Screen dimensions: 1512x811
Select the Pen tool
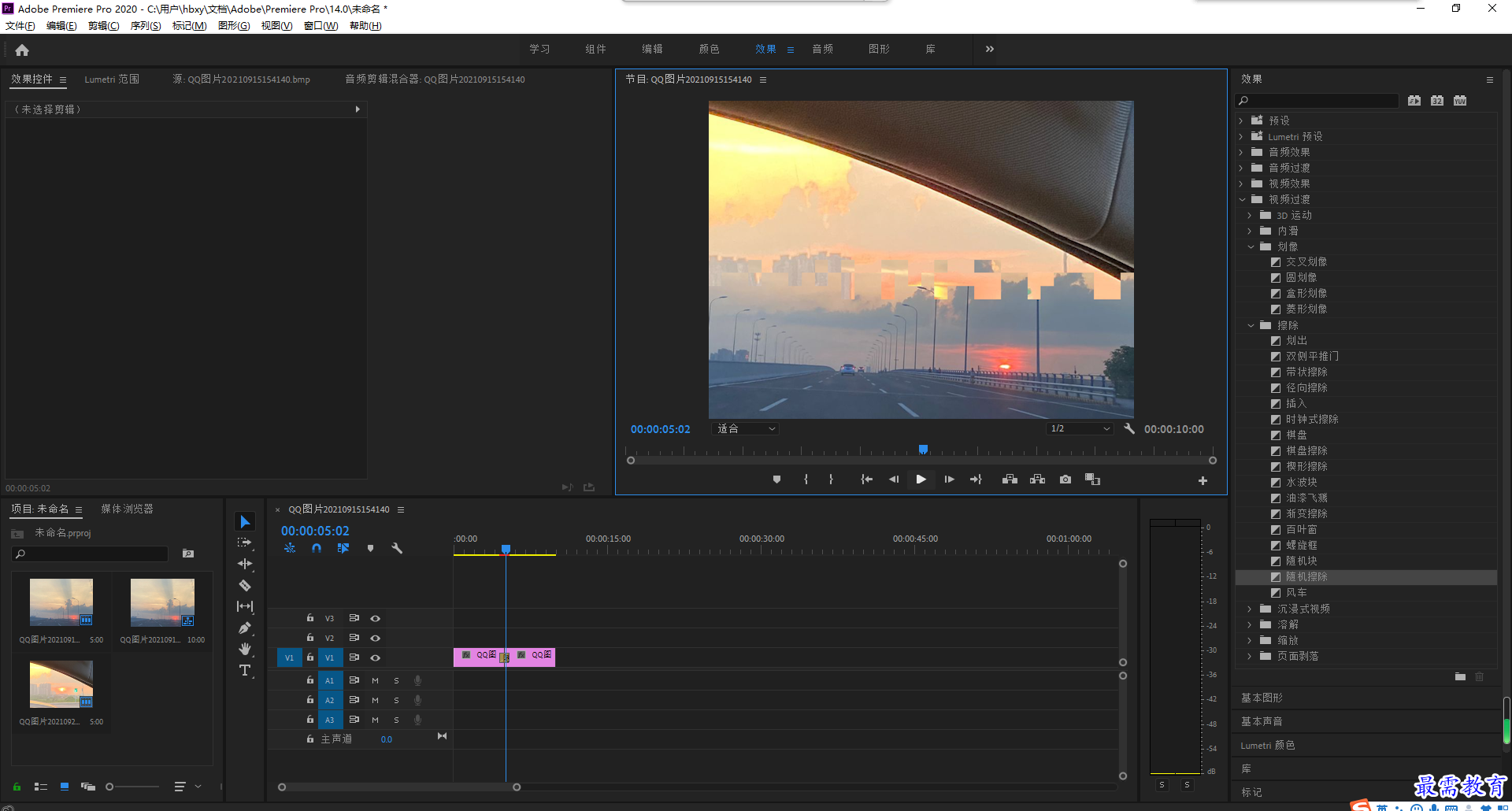(x=245, y=628)
